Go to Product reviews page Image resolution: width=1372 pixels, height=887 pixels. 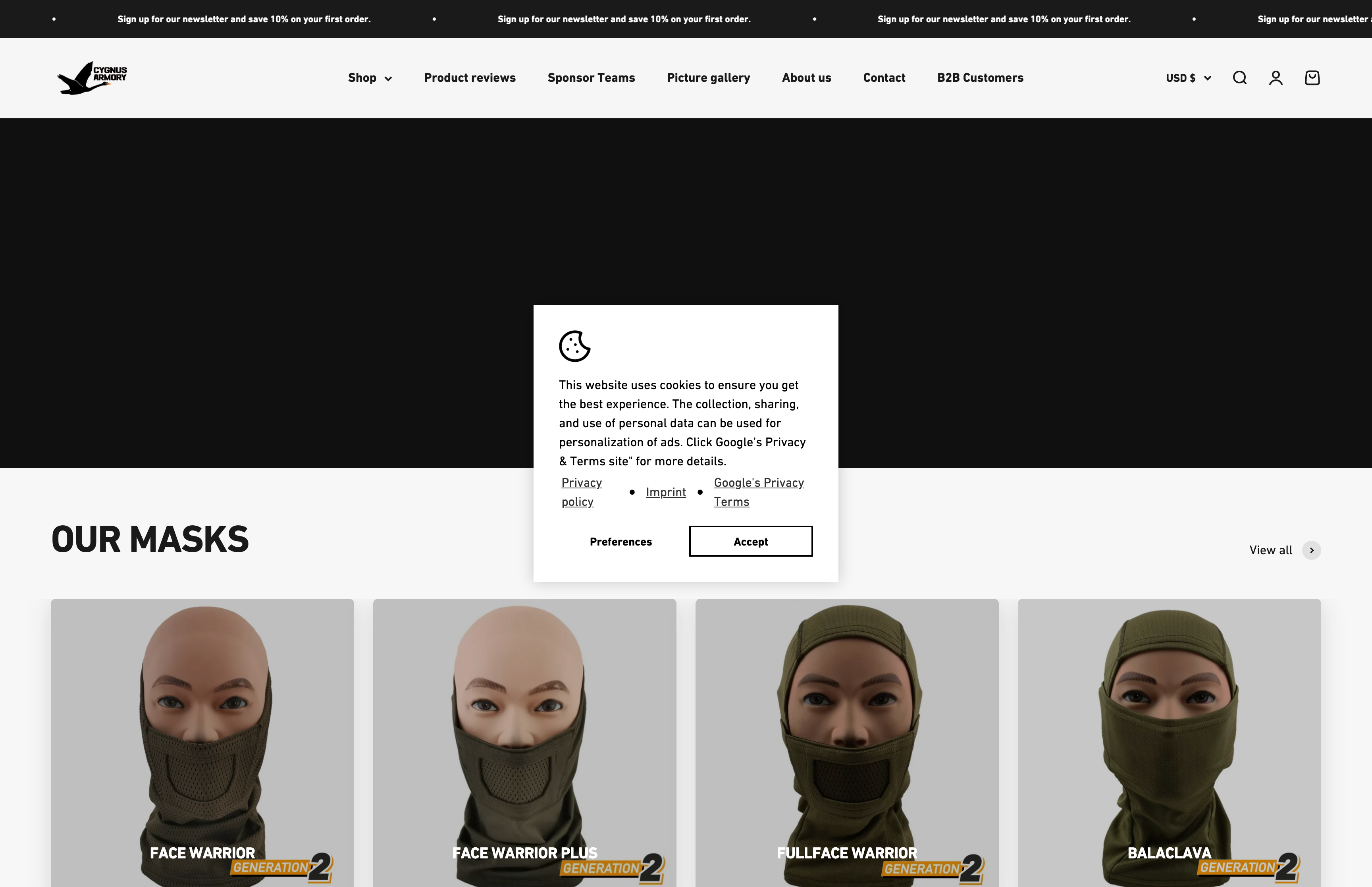click(469, 78)
